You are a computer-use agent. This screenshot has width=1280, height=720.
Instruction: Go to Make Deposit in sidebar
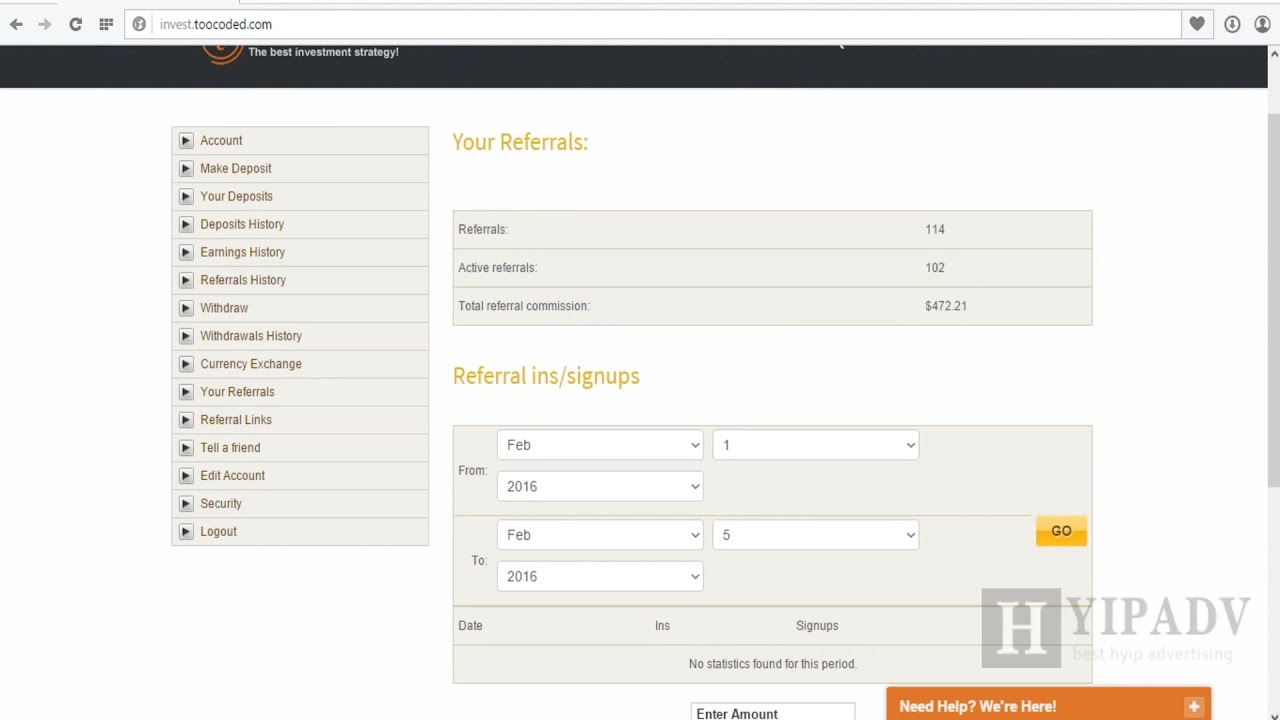[x=235, y=169]
